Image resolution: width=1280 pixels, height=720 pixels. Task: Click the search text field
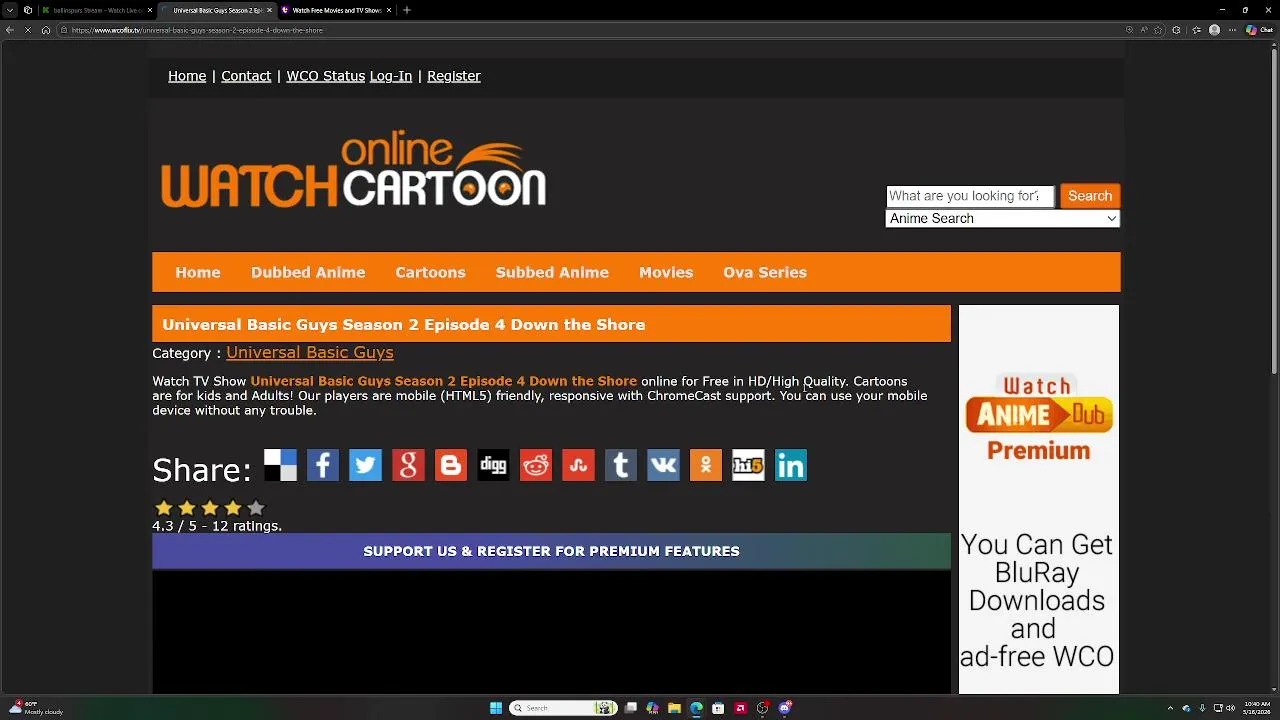pyautogui.click(x=970, y=196)
